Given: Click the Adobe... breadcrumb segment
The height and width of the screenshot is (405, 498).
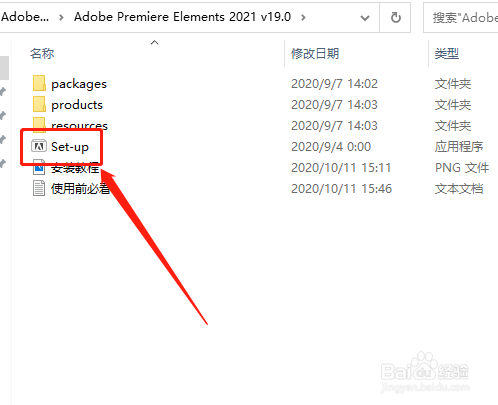Looking at the screenshot, I should (25, 17).
